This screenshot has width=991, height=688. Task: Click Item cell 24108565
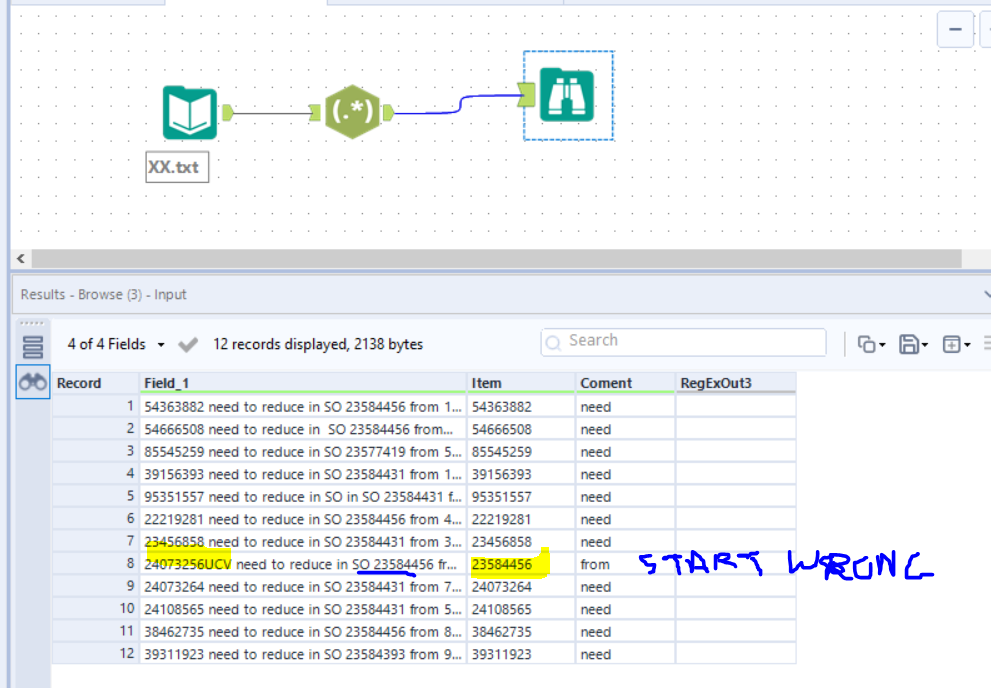[521, 610]
